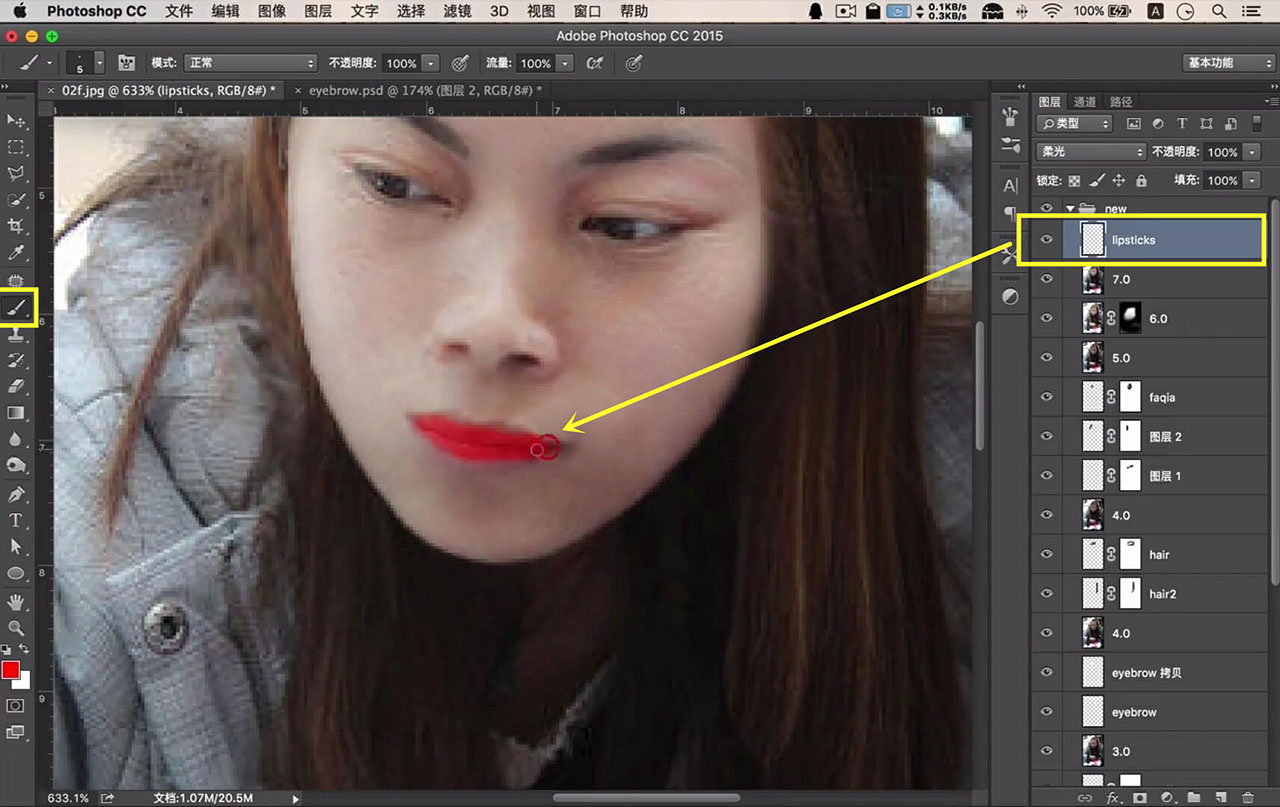
Task: Open the blend mode dropdown 柔光
Action: click(1091, 152)
